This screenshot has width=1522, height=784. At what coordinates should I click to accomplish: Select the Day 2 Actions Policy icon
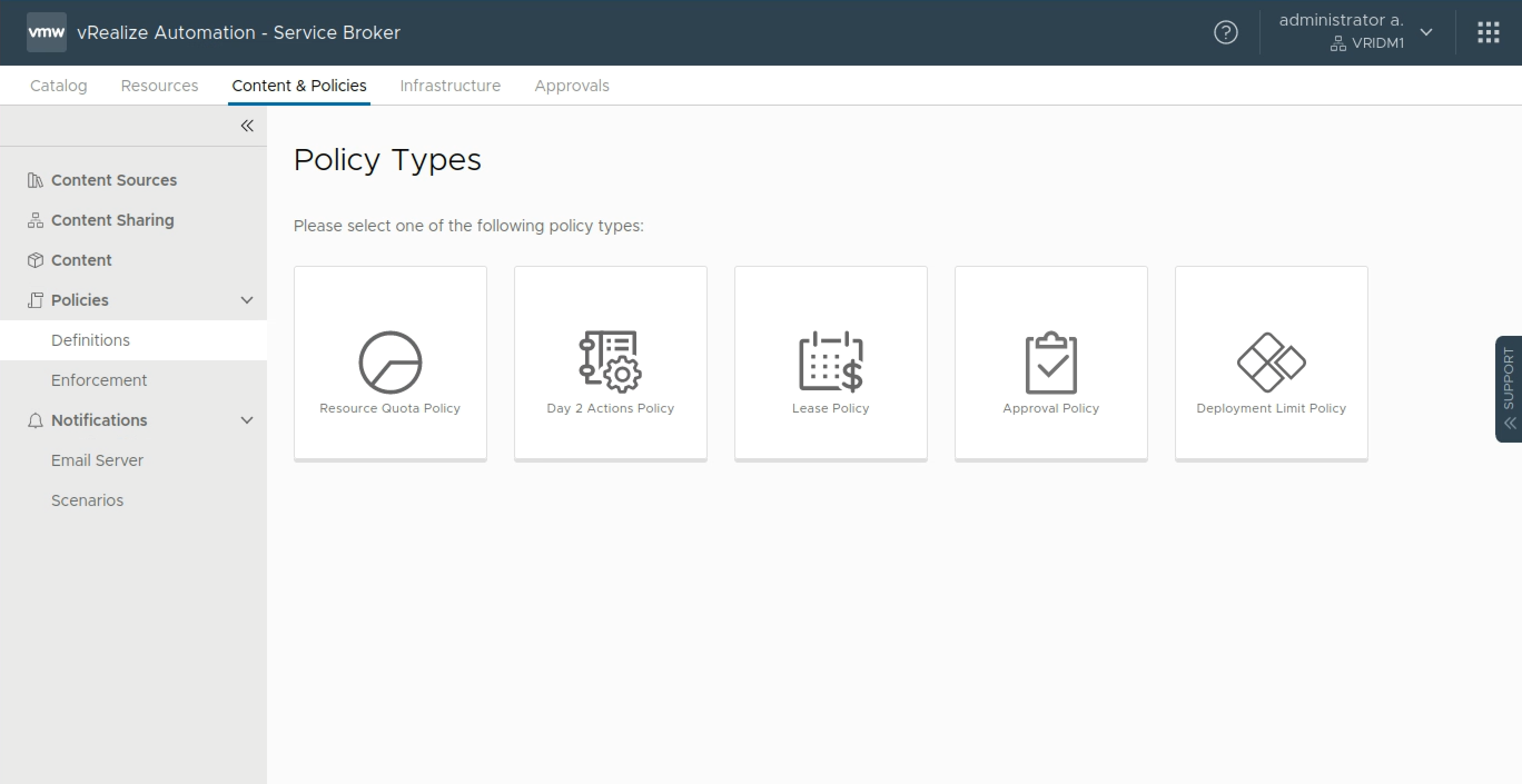tap(610, 362)
